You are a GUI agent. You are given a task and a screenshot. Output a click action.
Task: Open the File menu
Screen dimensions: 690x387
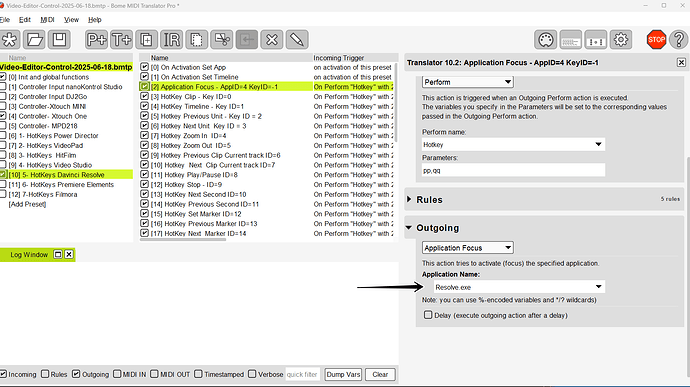[5, 20]
